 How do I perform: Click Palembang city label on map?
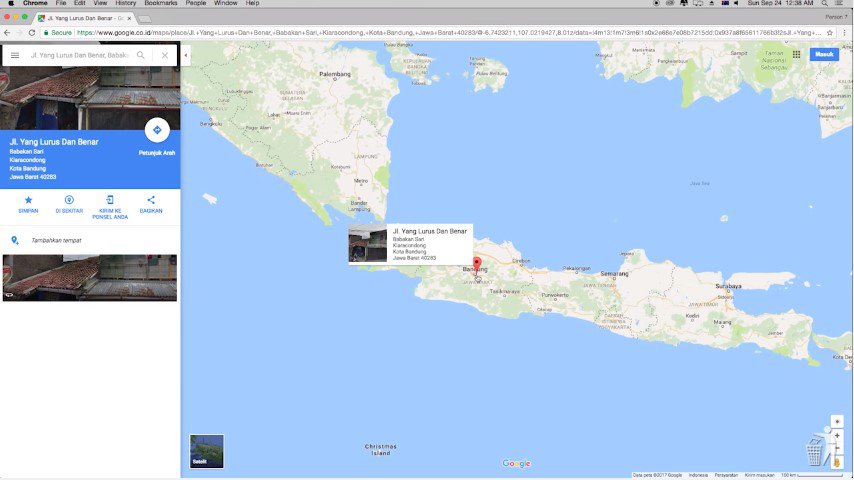click(335, 74)
